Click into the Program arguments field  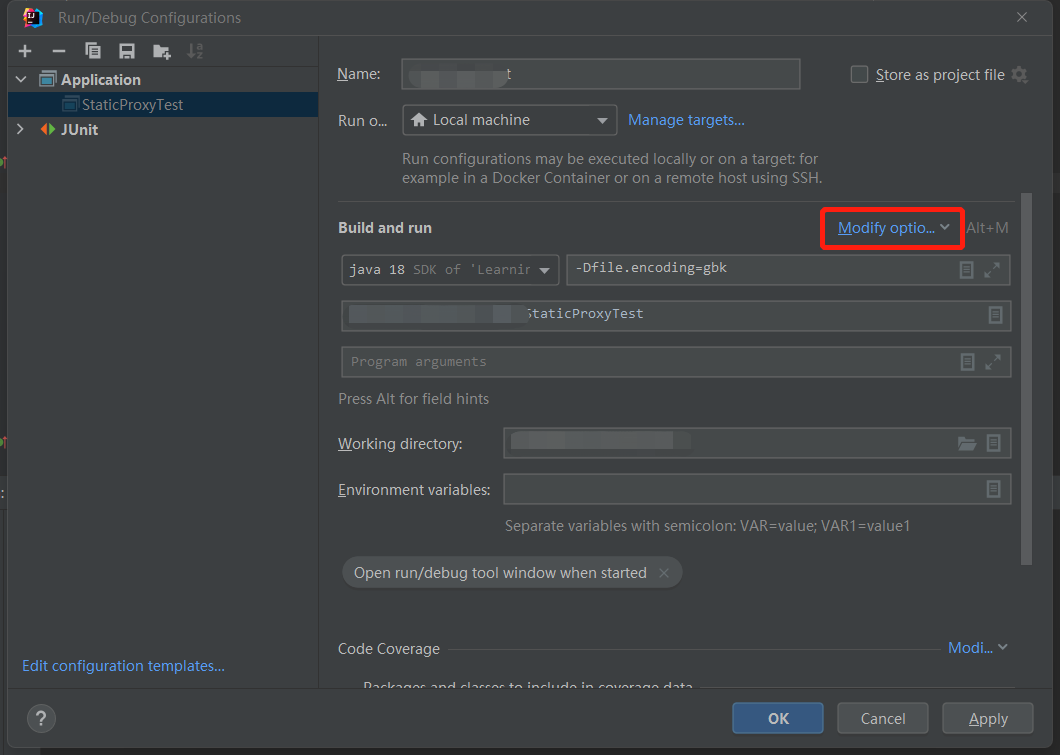click(640, 362)
